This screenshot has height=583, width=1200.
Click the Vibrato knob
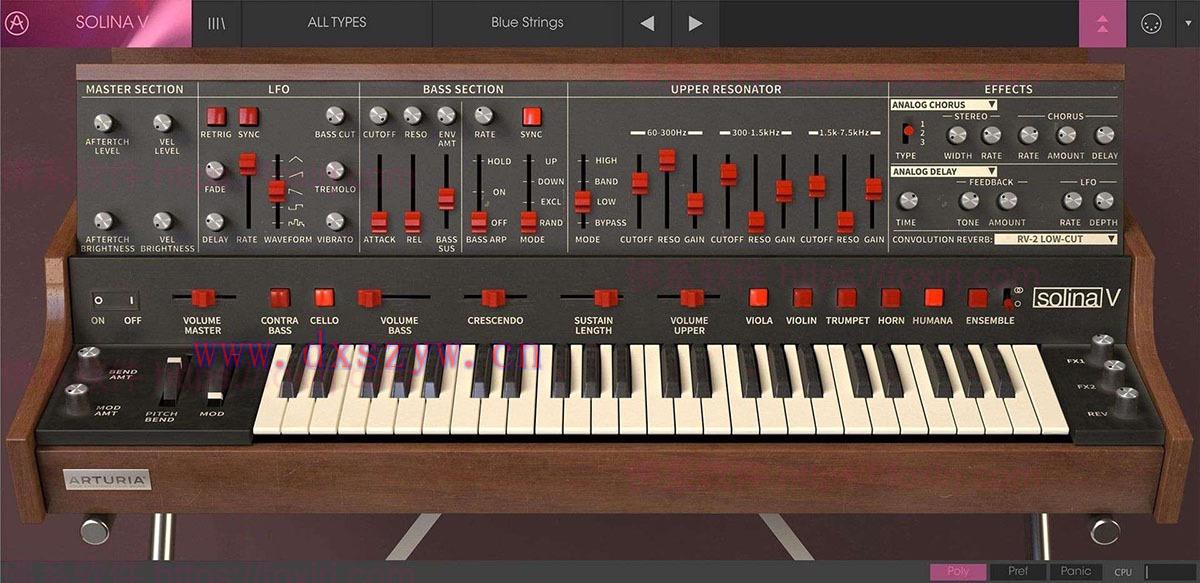[335, 221]
